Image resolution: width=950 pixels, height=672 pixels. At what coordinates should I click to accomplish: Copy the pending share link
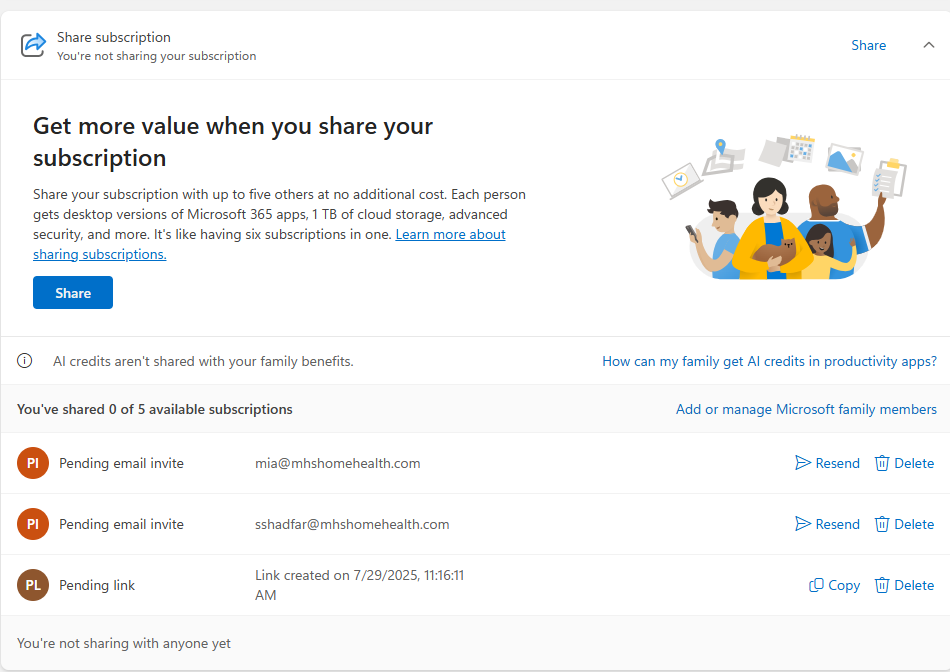tap(834, 585)
